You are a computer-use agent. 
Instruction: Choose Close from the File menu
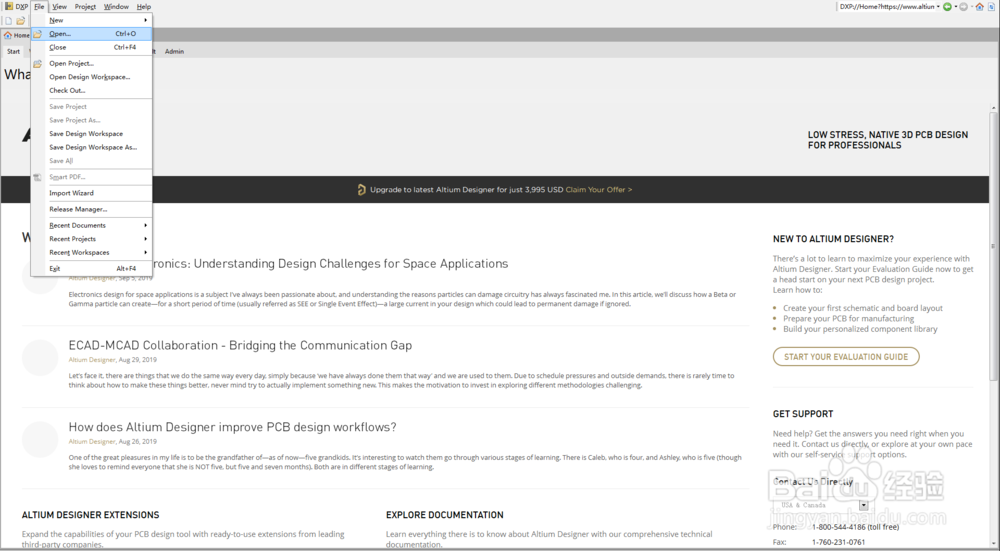click(91, 47)
